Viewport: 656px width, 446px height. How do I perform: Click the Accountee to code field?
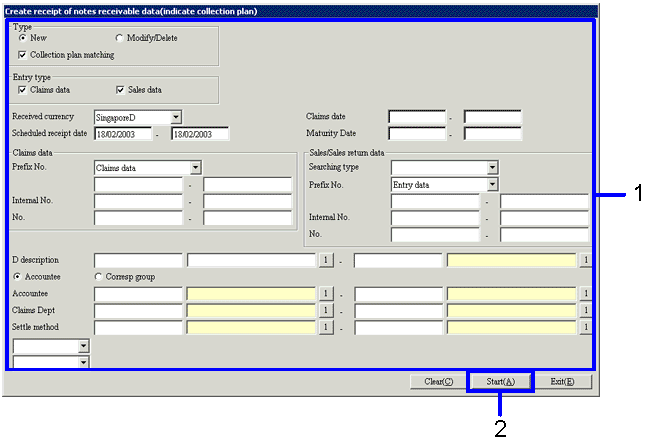click(398, 293)
